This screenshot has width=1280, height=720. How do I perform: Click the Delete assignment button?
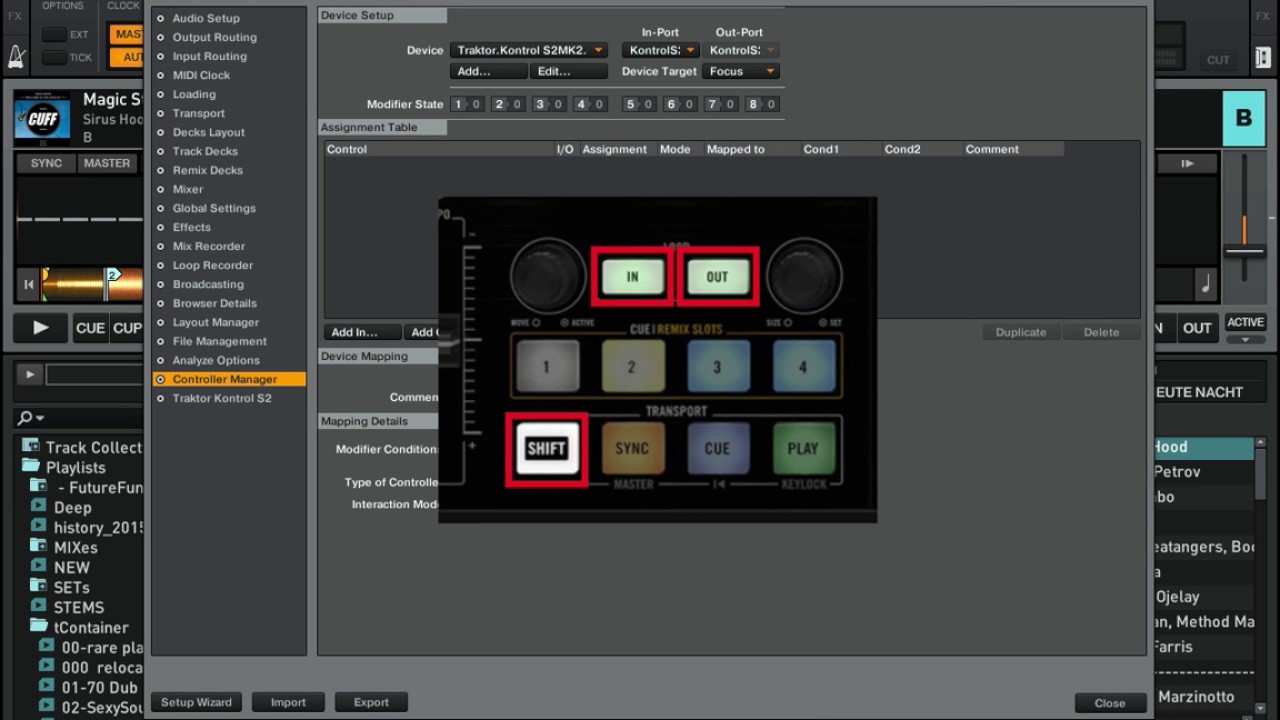pyautogui.click(x=1101, y=332)
